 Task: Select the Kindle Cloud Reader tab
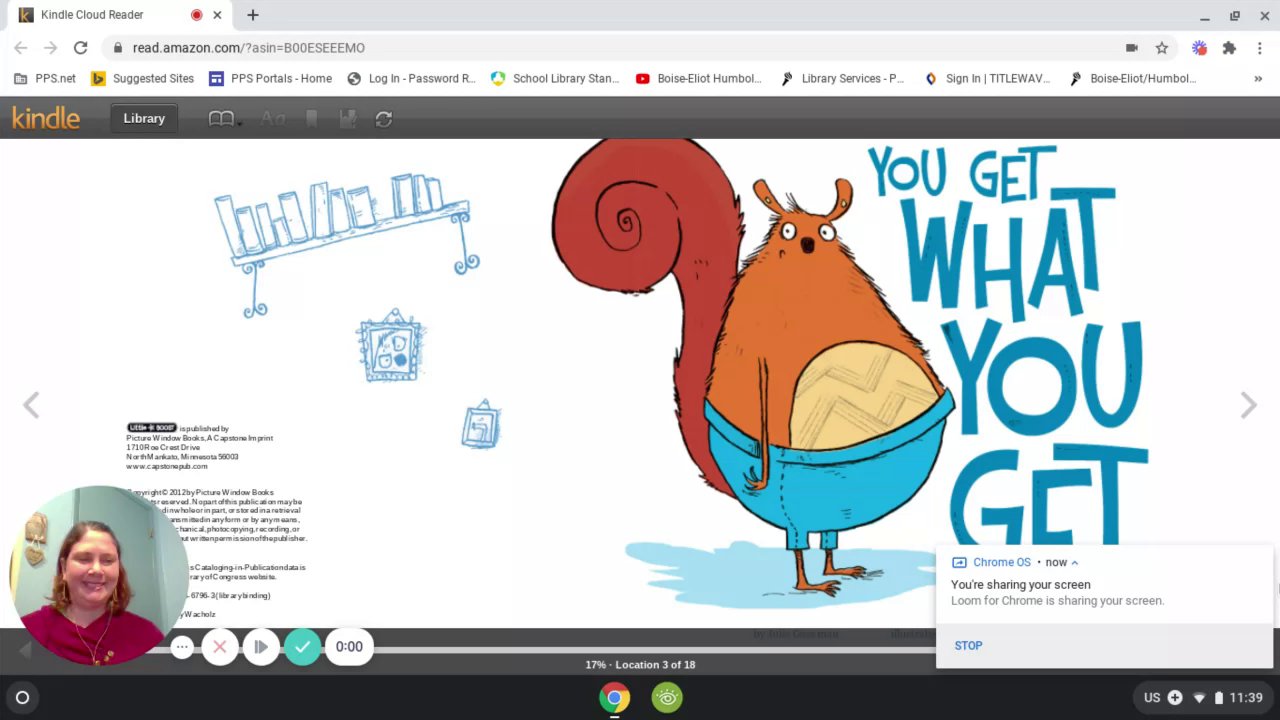pos(118,15)
